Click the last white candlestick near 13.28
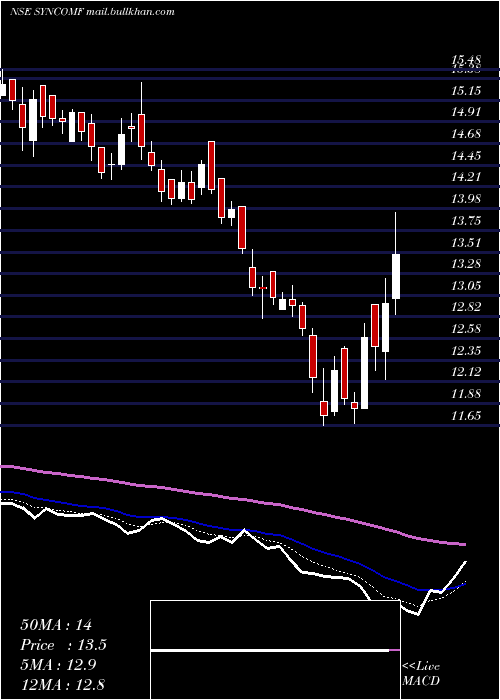Image resolution: width=500 pixels, height=700 pixels. coord(396,276)
